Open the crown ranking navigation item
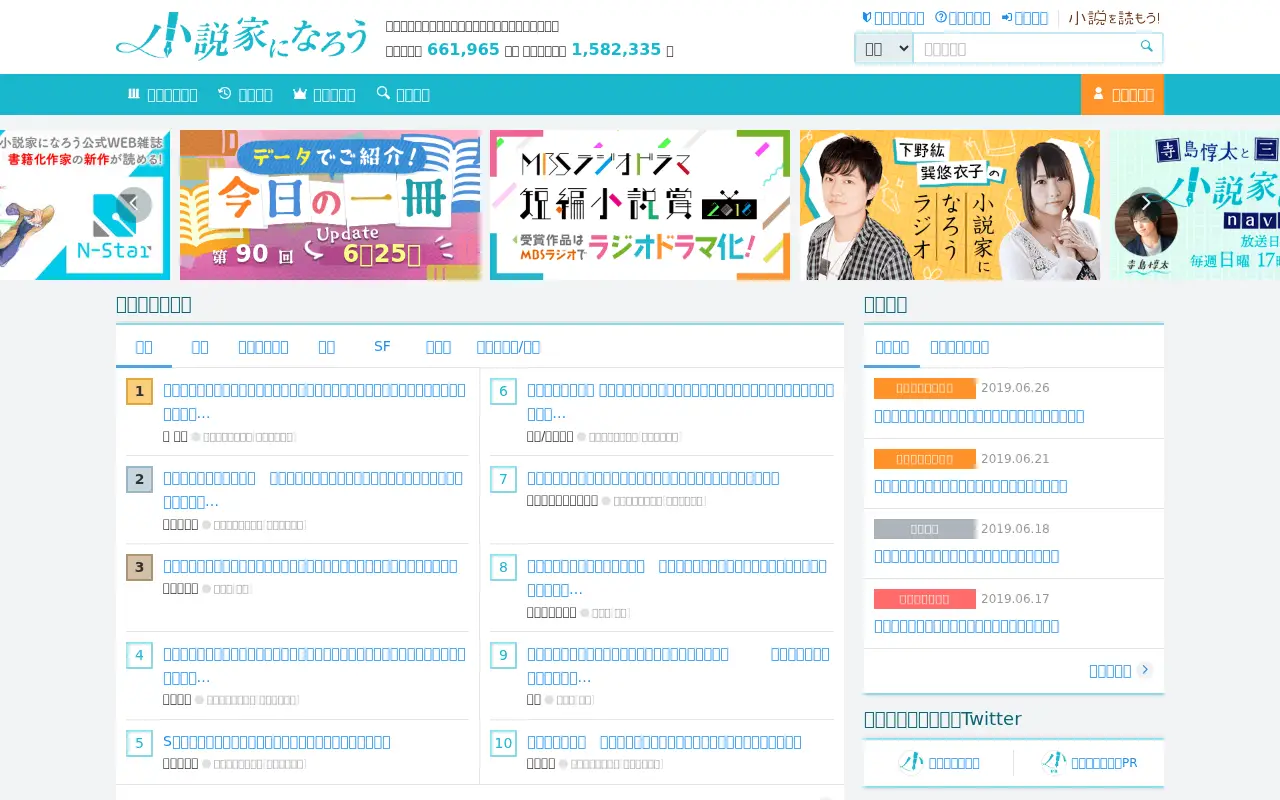The height and width of the screenshot is (800, 1280). pos(324,94)
